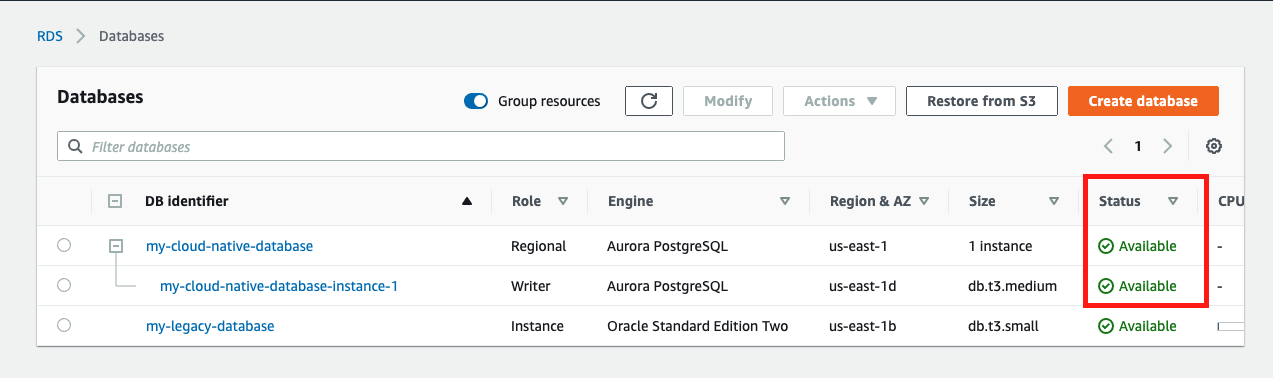Sort by Engine column arrow
Viewport: 1273px width, 378px height.
pyautogui.click(x=785, y=201)
